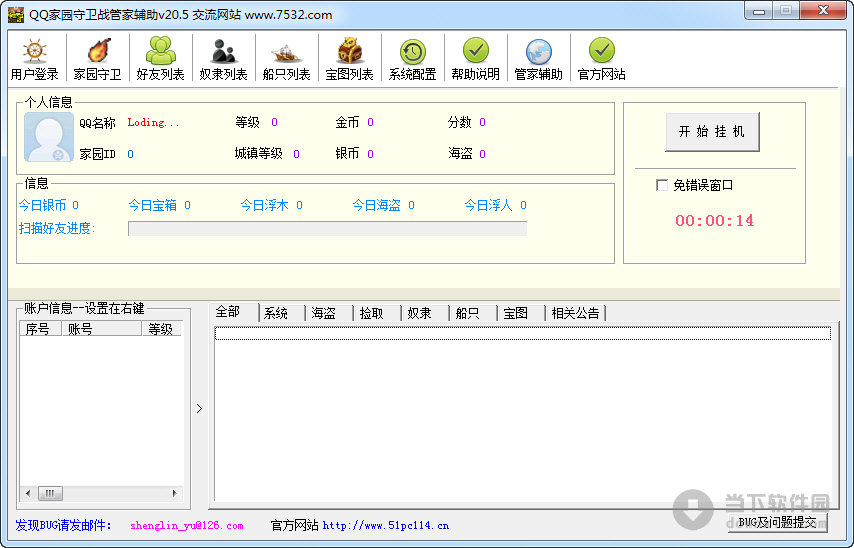The width and height of the screenshot is (854, 548).
Task: Open 系统配置 system settings icon
Action: pos(412,60)
